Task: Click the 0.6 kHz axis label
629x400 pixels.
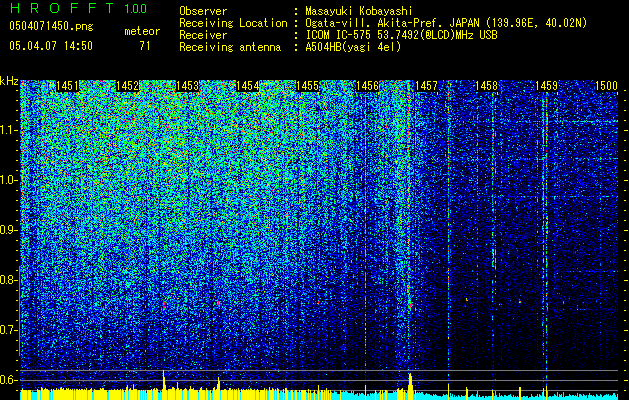Action: click(x=10, y=380)
